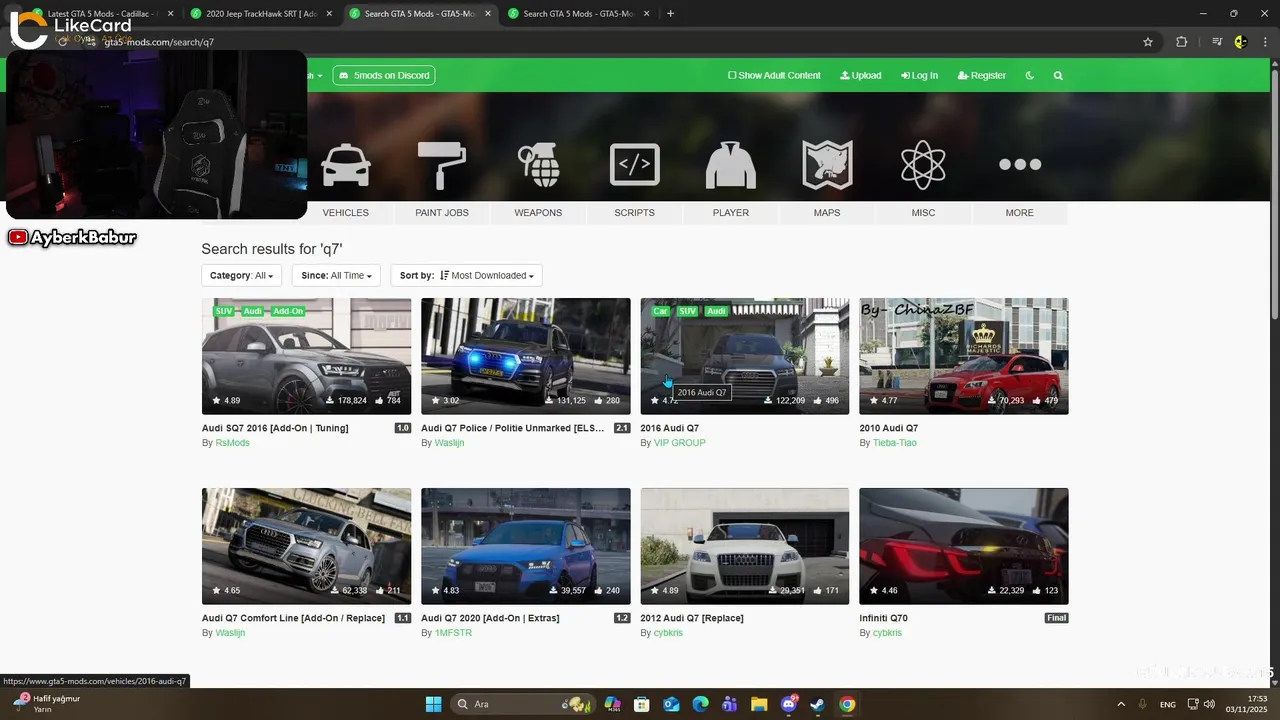Image resolution: width=1280 pixels, height=720 pixels.
Task: Toggle dark mode moon icon
Action: point(1030,75)
